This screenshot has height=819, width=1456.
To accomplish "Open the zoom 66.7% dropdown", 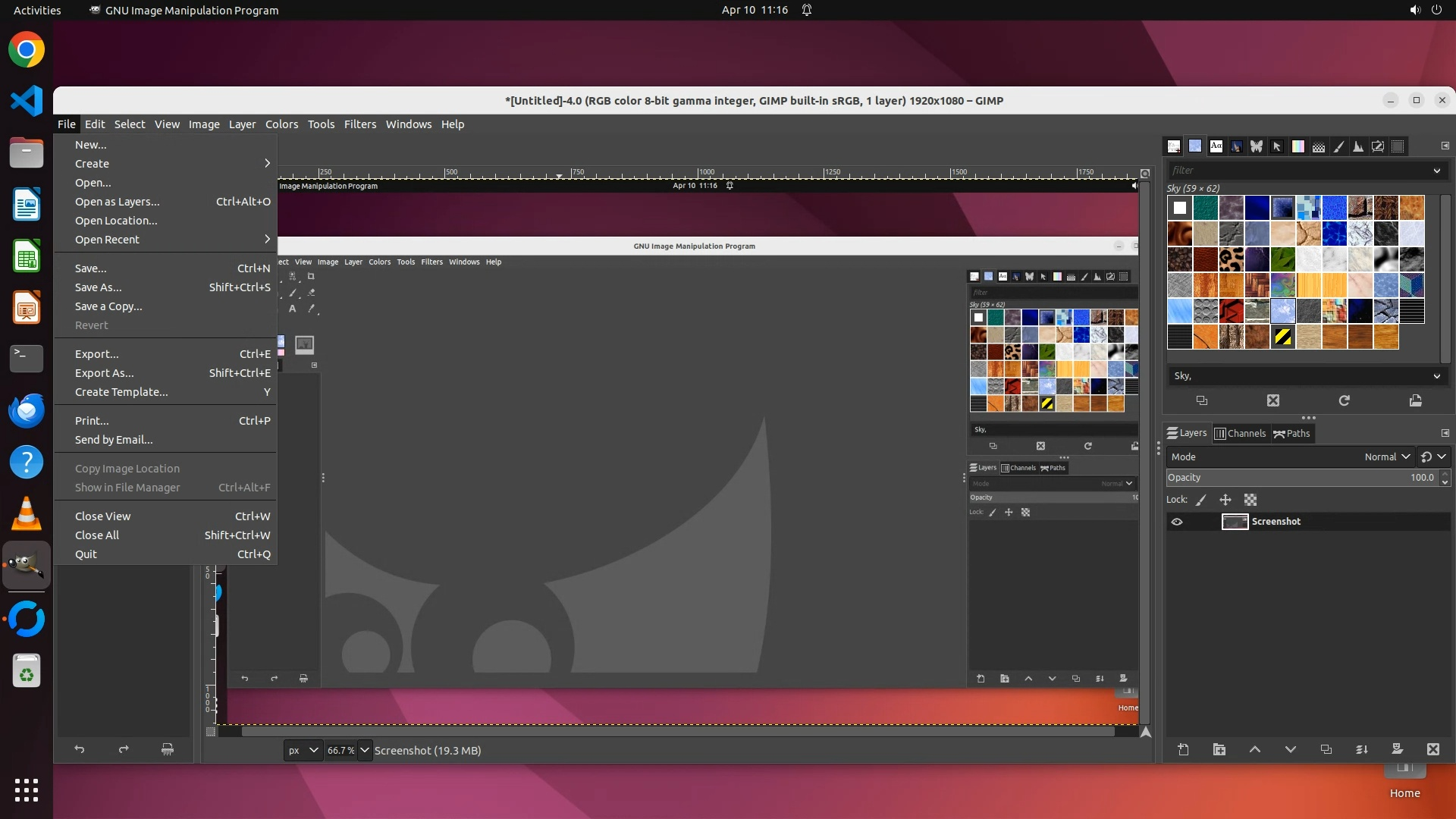I will pyautogui.click(x=365, y=750).
